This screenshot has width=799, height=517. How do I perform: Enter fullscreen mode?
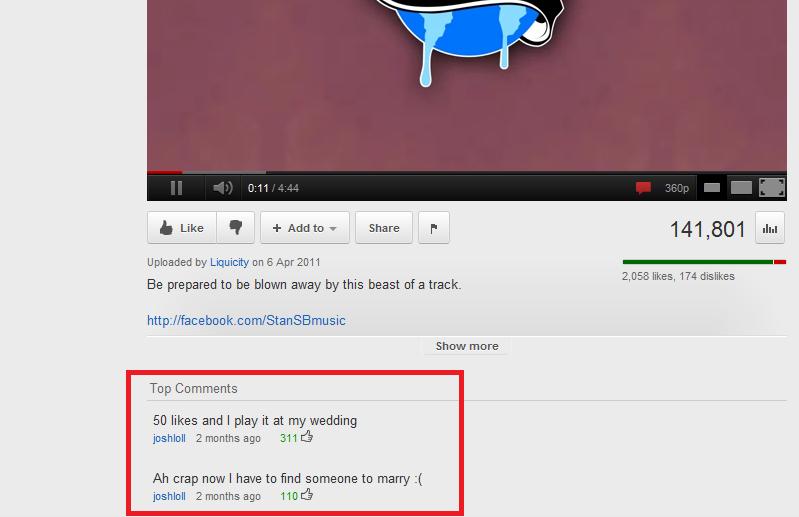(772, 187)
